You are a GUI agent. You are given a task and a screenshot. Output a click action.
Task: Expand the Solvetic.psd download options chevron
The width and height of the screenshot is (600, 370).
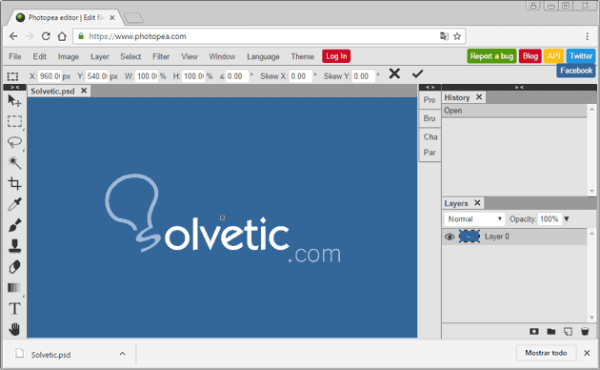tap(122, 354)
